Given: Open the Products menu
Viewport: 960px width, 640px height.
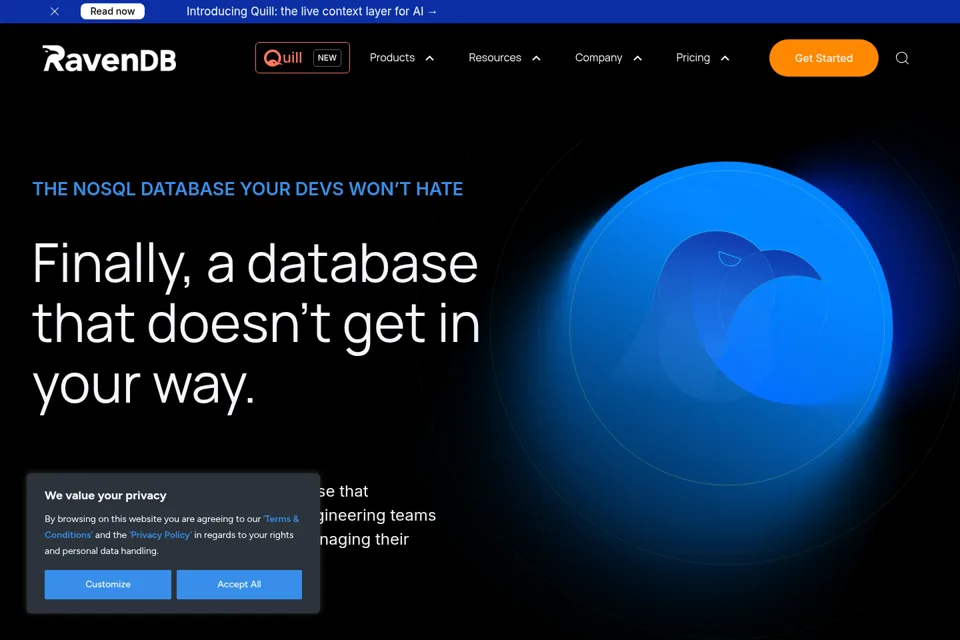Looking at the screenshot, I should pyautogui.click(x=392, y=58).
